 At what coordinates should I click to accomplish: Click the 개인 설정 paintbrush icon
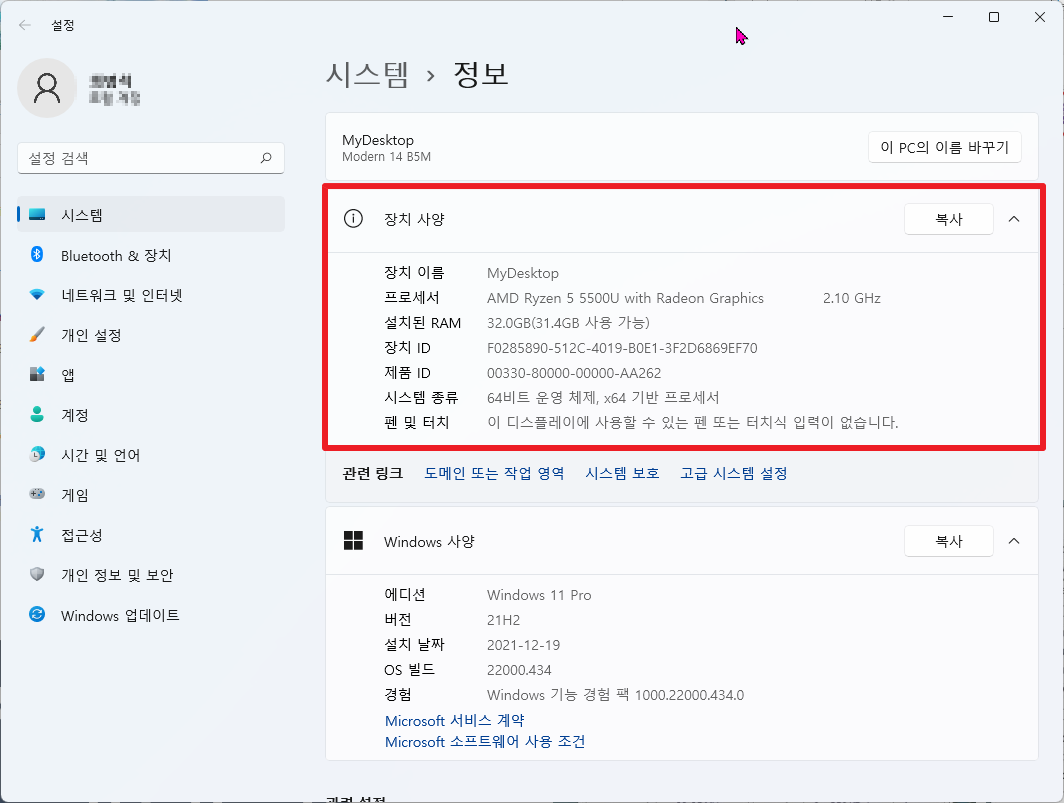[37, 335]
